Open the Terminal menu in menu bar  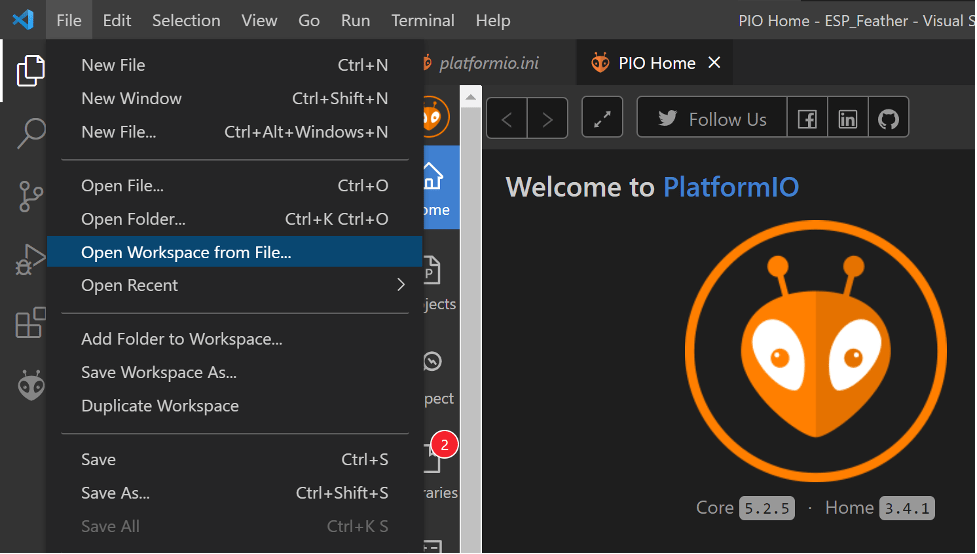[423, 20]
